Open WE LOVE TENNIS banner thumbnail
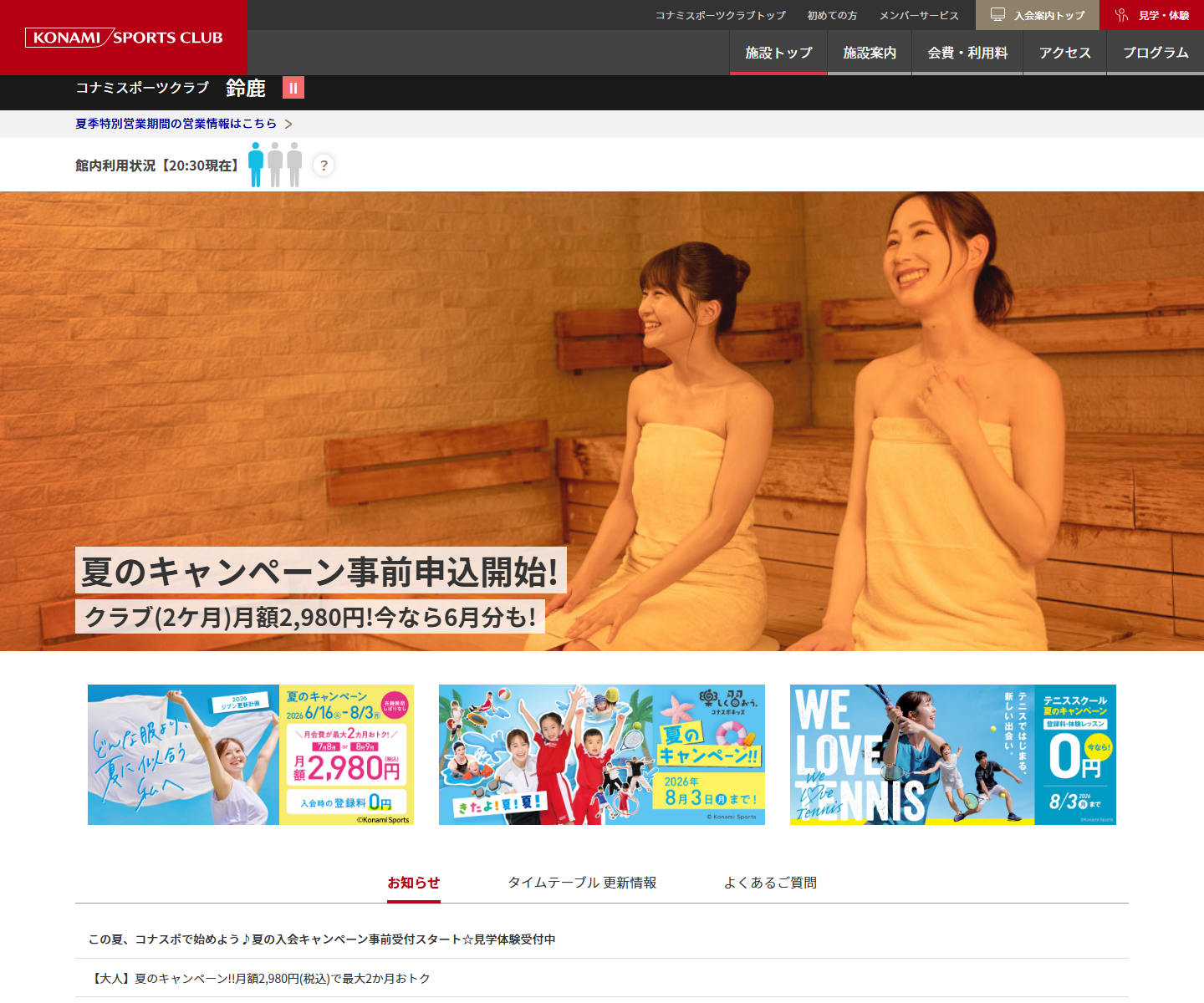 click(x=953, y=755)
